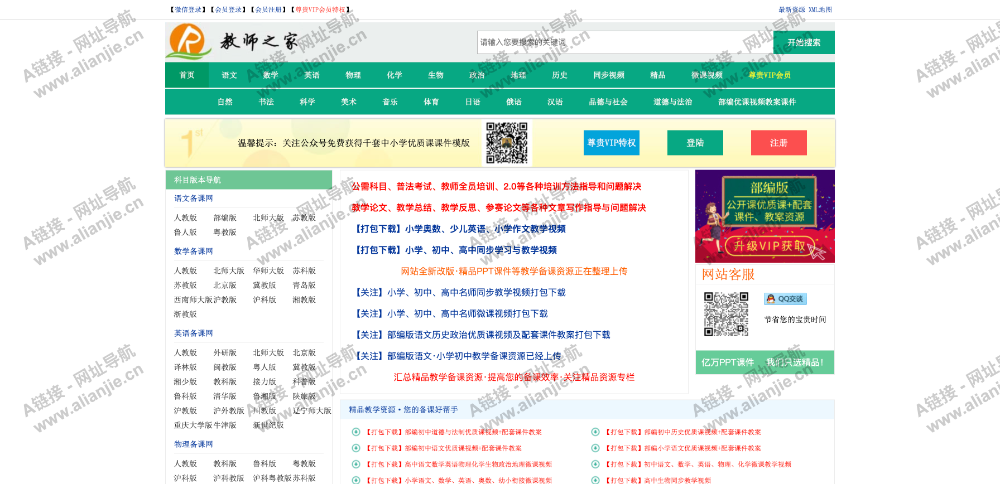The height and width of the screenshot is (484, 1000).
Task: Select 品德与社会 in the navigation
Action: 608,102
